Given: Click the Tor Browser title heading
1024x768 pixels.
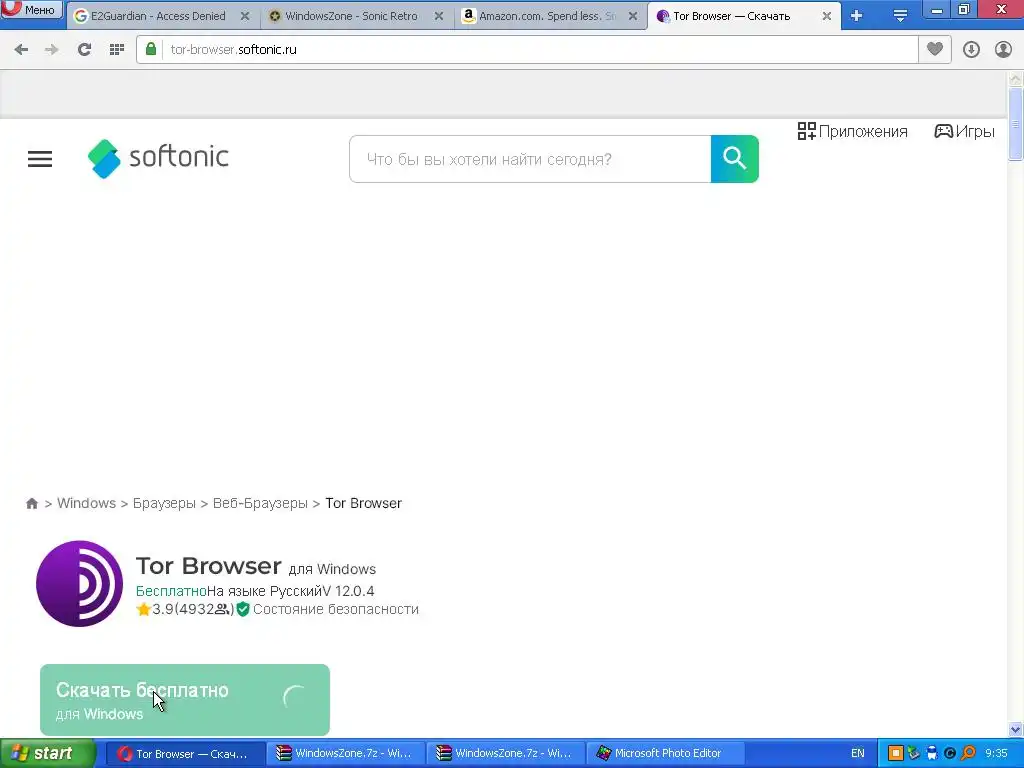Looking at the screenshot, I should coord(208,566).
